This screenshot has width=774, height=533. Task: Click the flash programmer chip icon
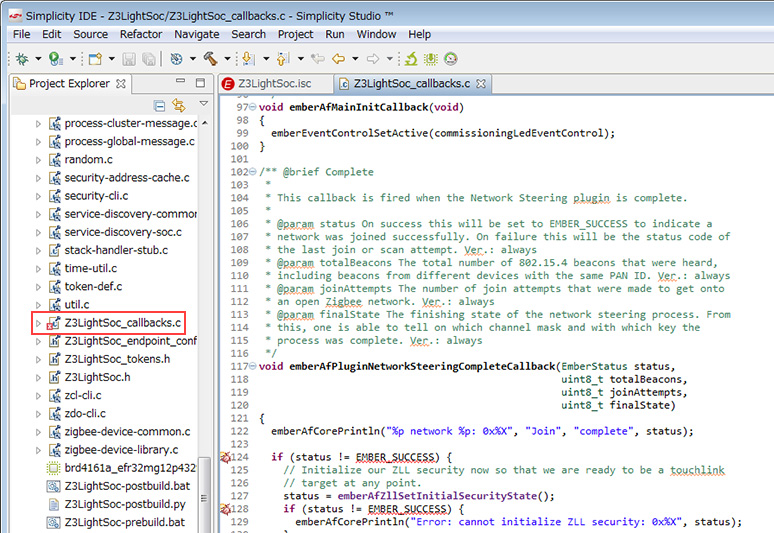(430, 59)
